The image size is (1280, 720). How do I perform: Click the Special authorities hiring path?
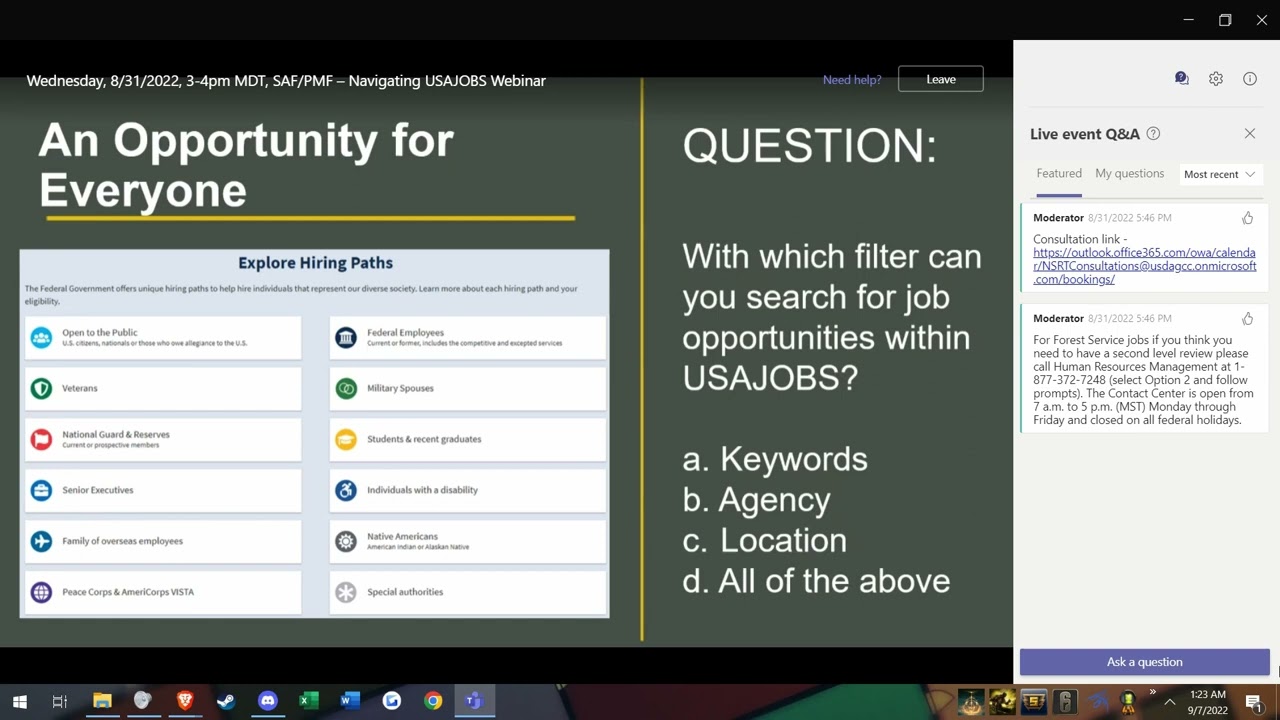pos(468,592)
